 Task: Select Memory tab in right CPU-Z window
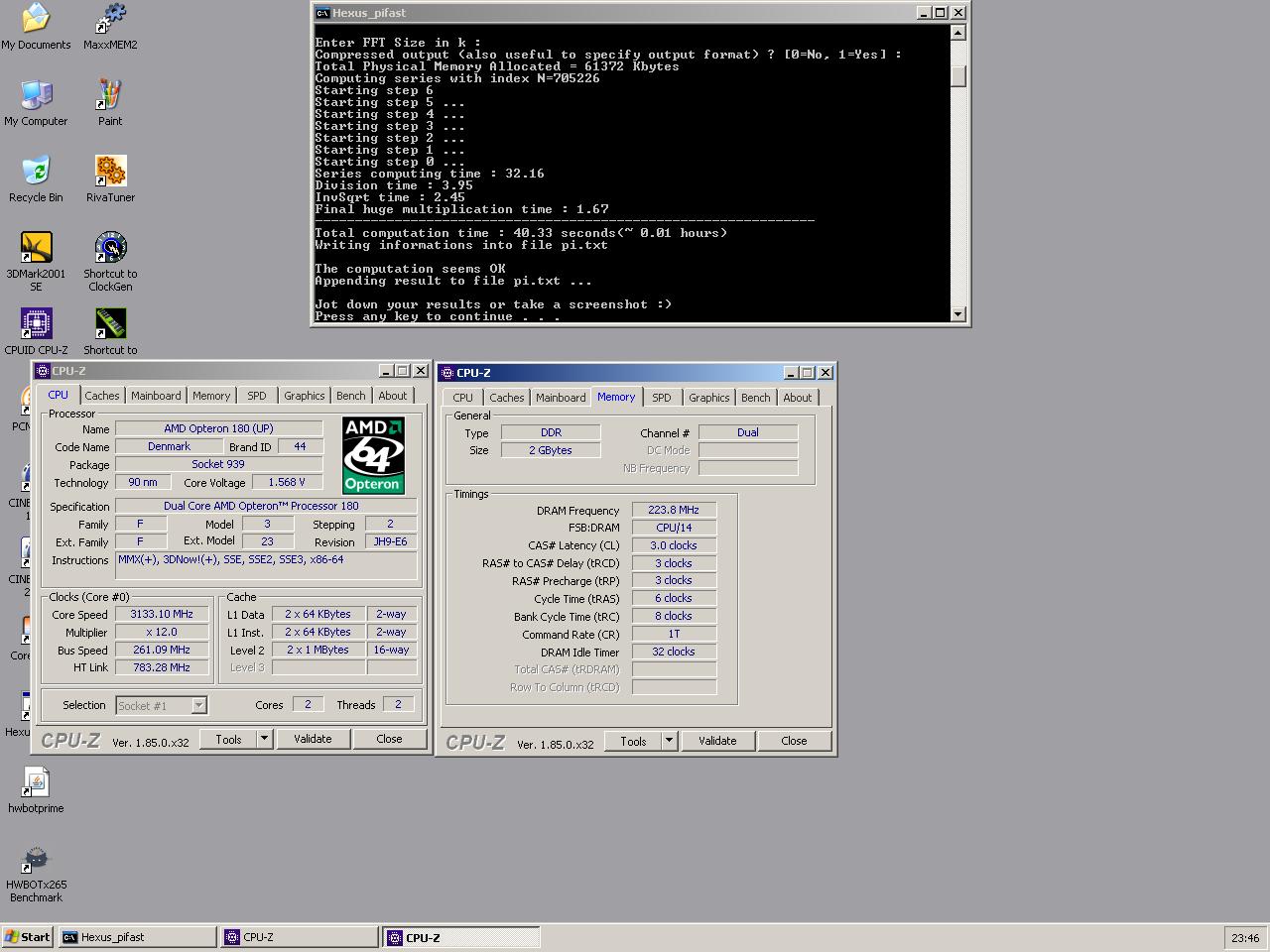coord(616,397)
